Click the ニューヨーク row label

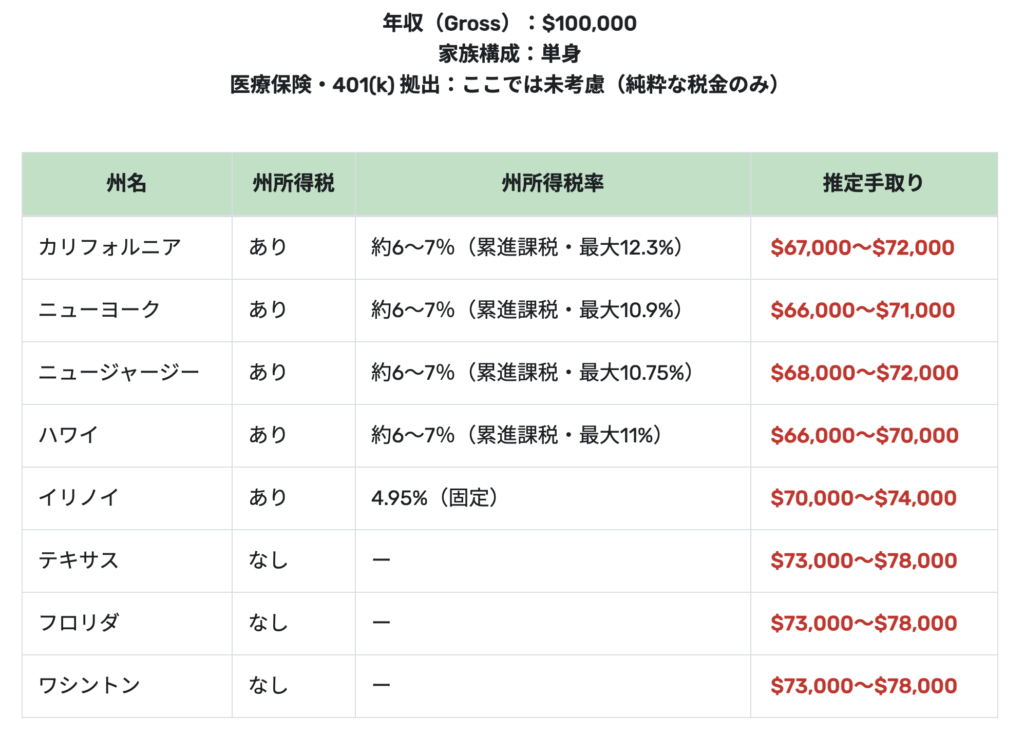tap(99, 310)
